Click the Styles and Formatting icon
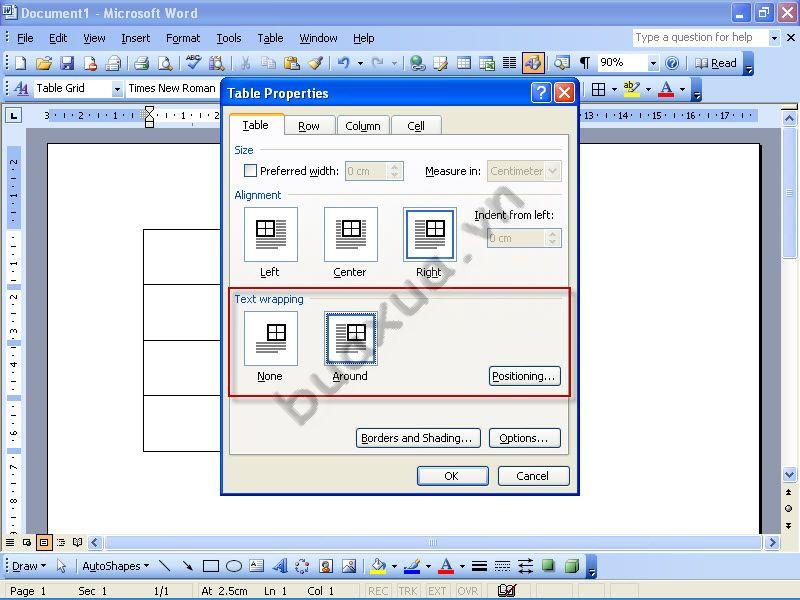Viewport: 800px width, 600px height. click(21, 89)
